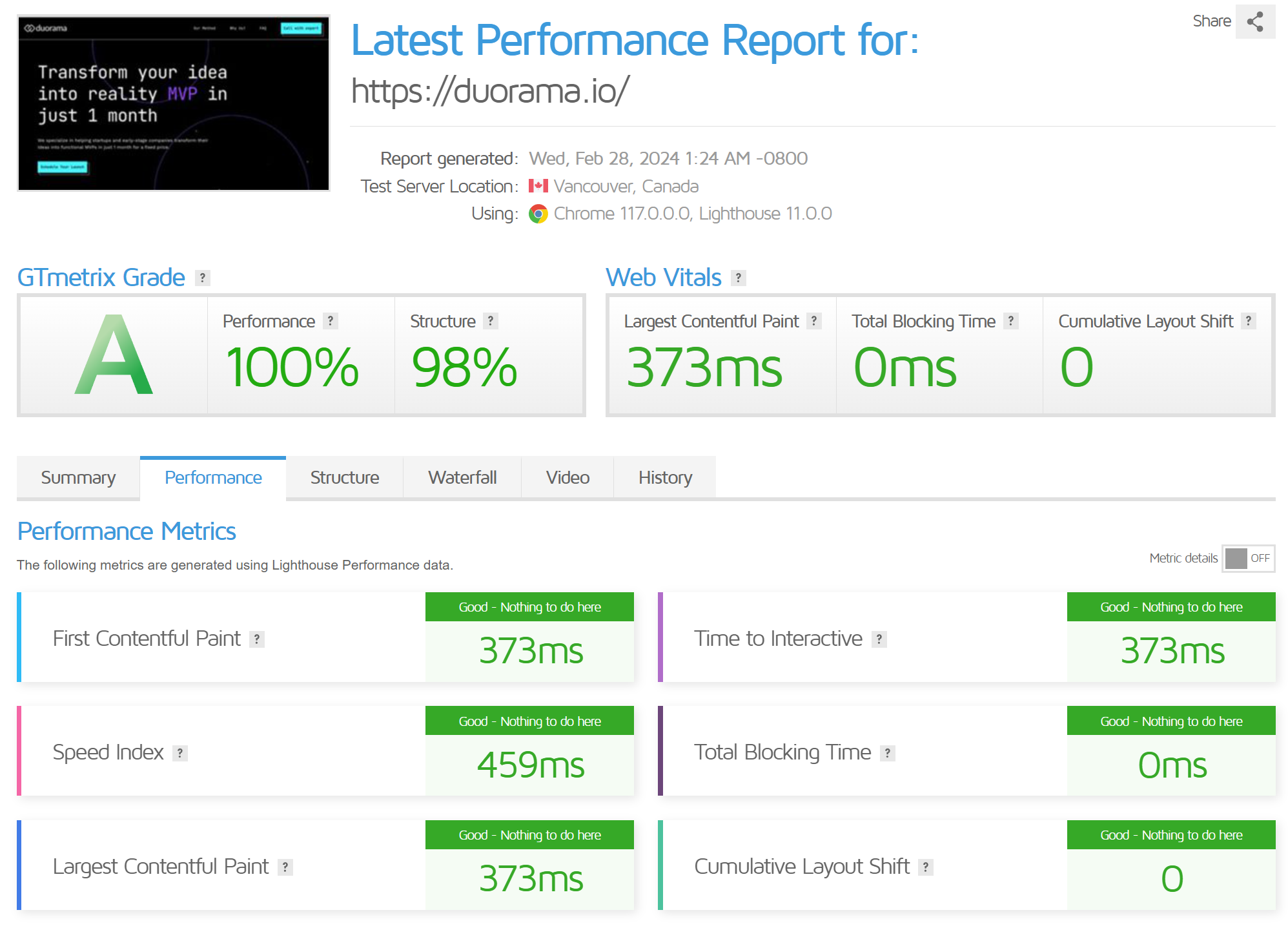Click the duorama site screenshot thumbnail
1288x930 pixels.
pos(174,103)
